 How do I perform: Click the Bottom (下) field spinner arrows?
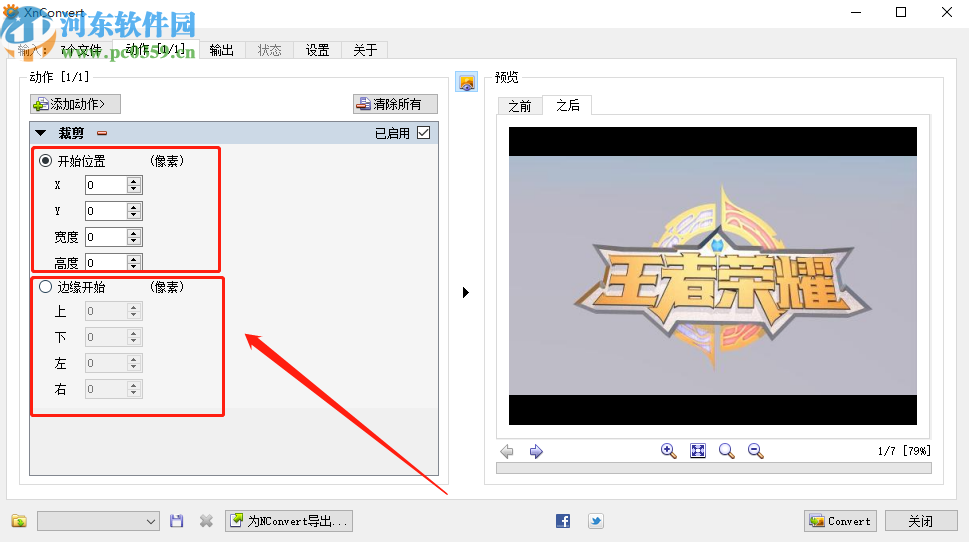(x=133, y=337)
